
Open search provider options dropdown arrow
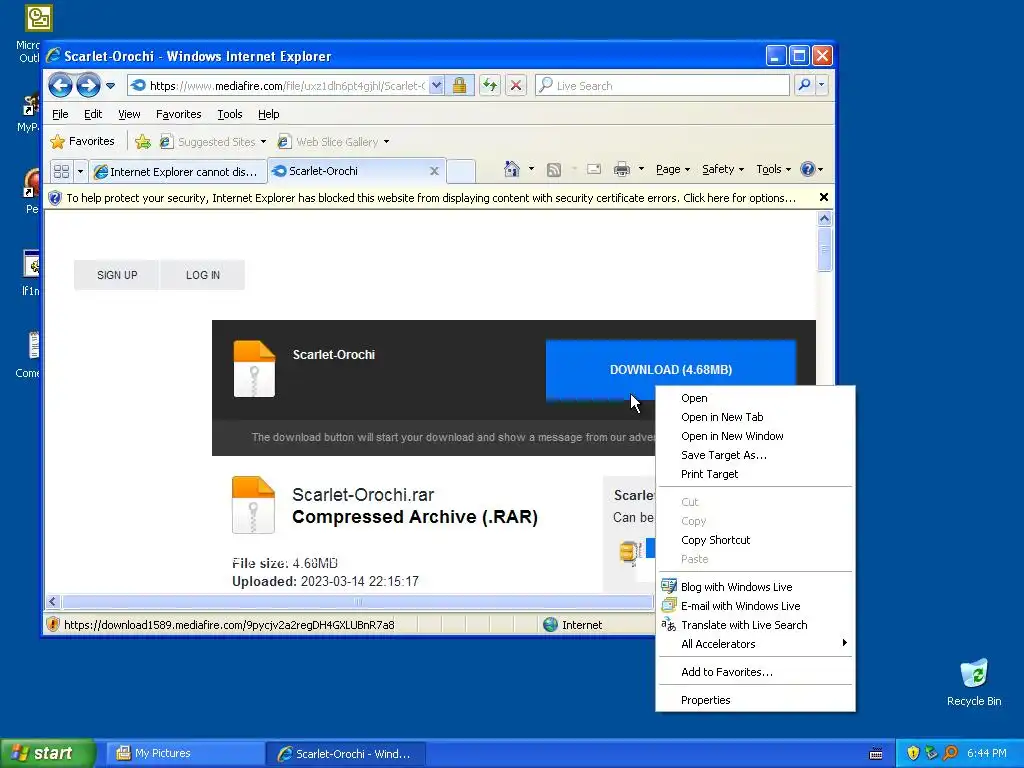822,85
